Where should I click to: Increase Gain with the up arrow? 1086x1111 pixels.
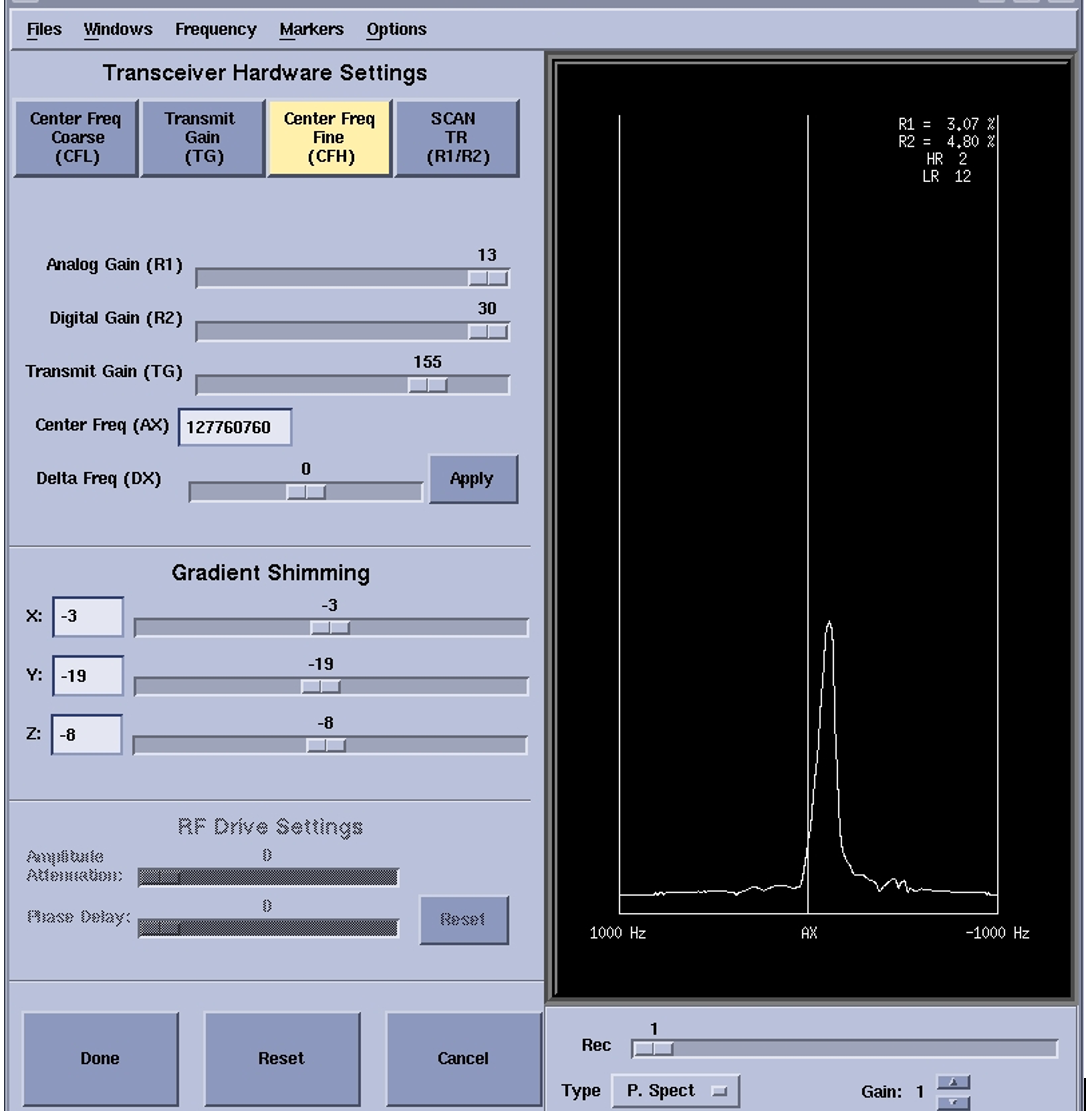click(x=953, y=1083)
